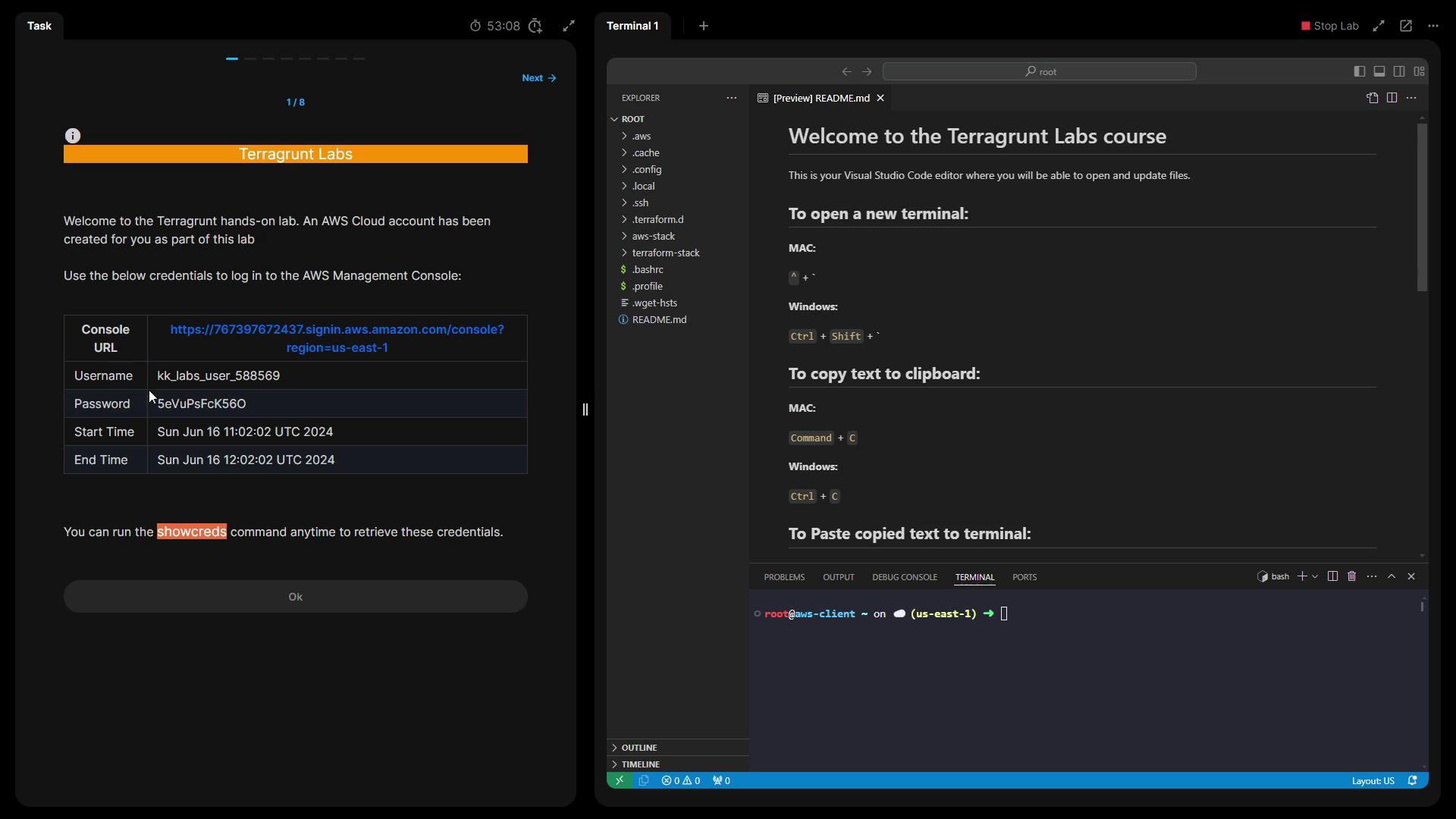The height and width of the screenshot is (819, 1456).
Task: Click the customize layout icon
Action: click(x=1419, y=71)
